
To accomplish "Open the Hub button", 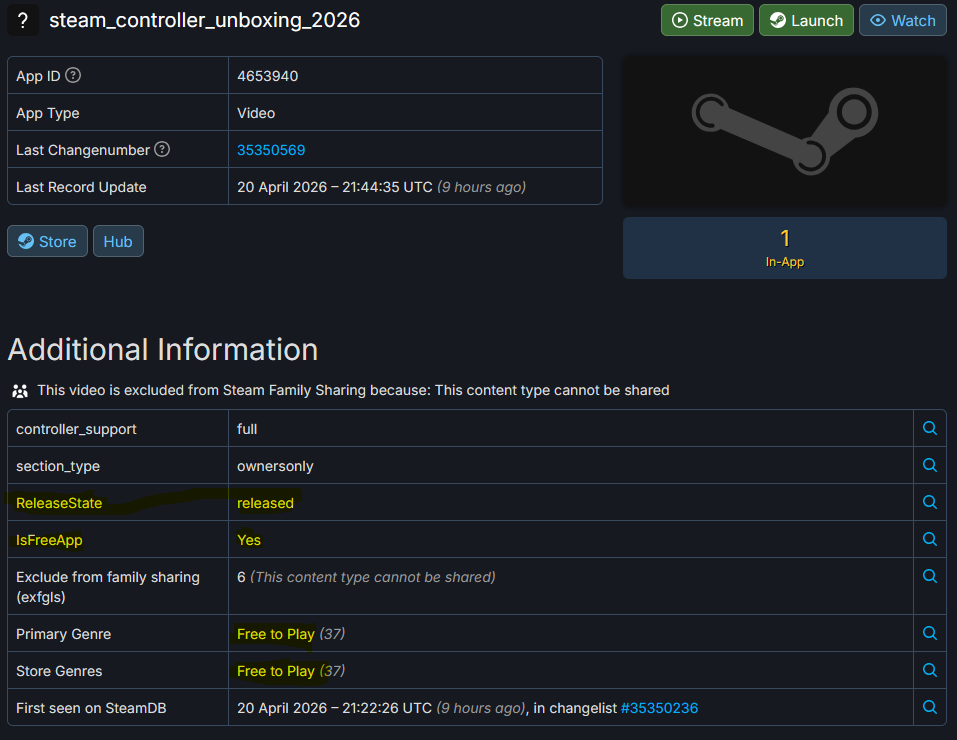I will point(118,241).
